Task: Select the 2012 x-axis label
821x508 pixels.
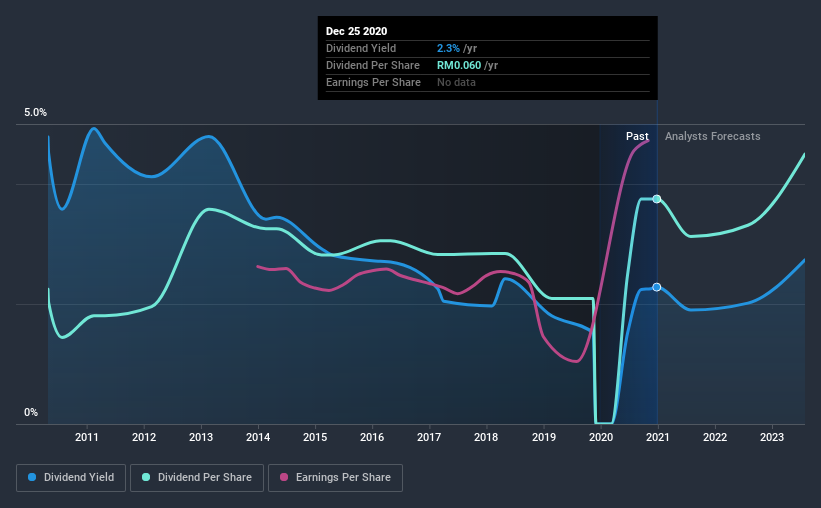Action: point(144,437)
